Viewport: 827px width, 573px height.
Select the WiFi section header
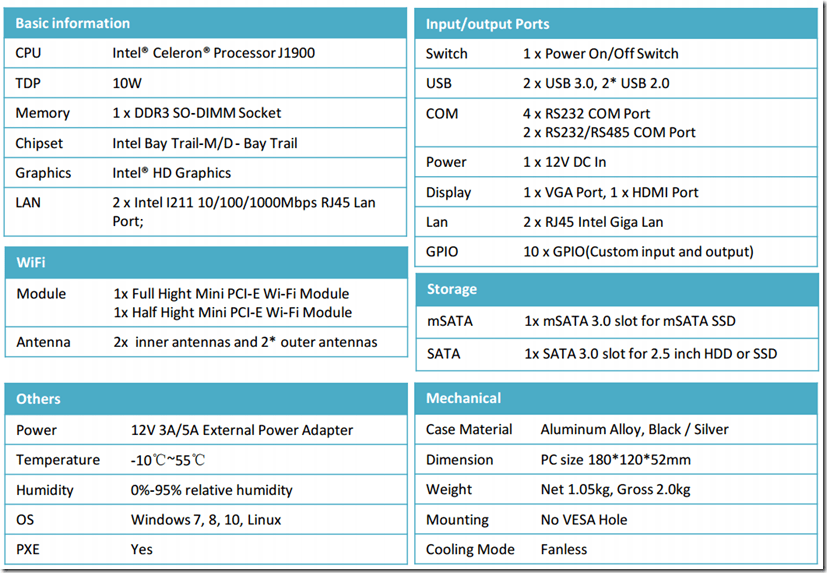point(32,263)
